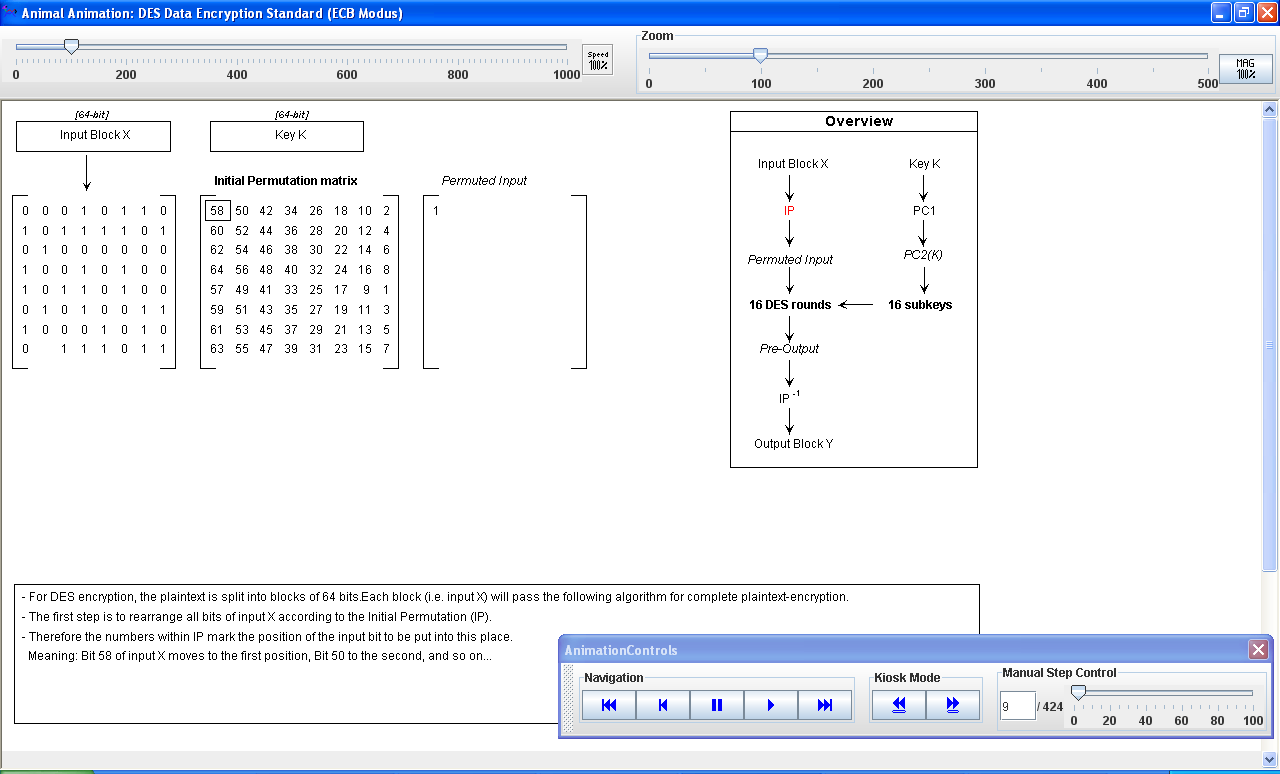Click the 50 cell in permutation matrix
Viewport: 1280px width, 774px height.
tap(242, 211)
